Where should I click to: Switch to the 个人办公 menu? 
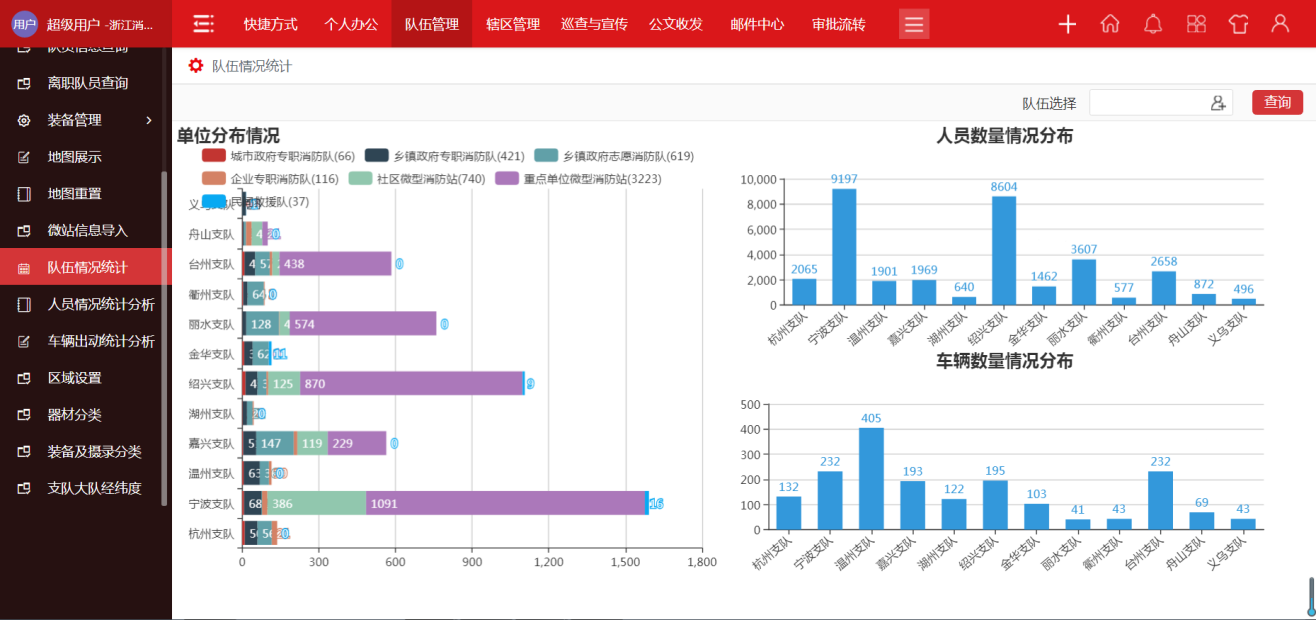[x=351, y=24]
